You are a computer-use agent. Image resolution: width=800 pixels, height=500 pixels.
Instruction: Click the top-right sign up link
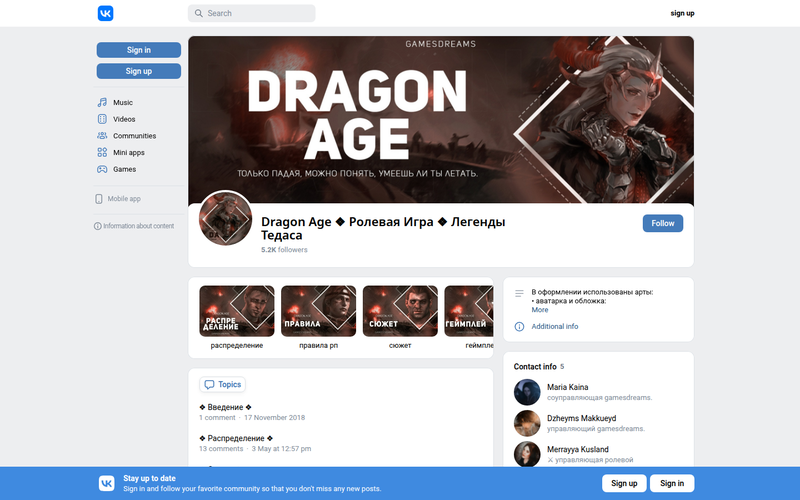[x=682, y=13]
